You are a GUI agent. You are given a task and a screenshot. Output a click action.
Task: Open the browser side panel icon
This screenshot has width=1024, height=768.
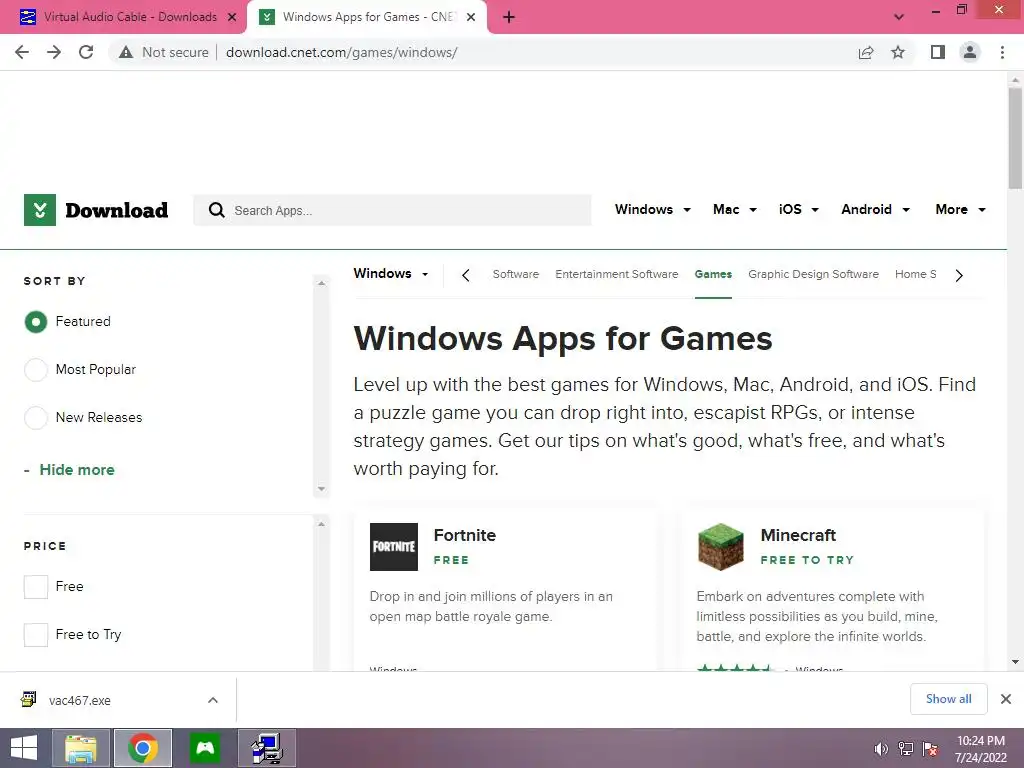tap(938, 52)
